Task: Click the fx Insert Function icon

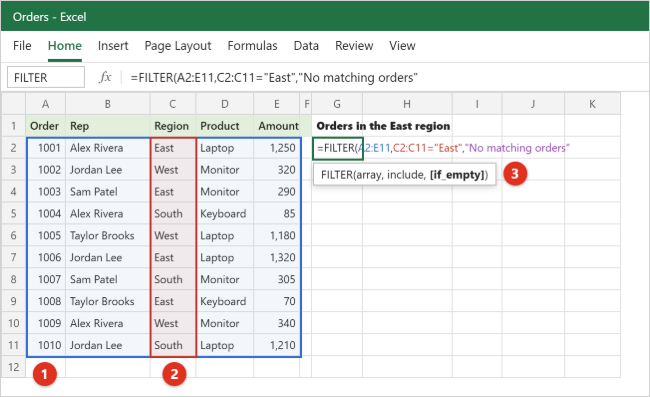Action: coord(105,77)
